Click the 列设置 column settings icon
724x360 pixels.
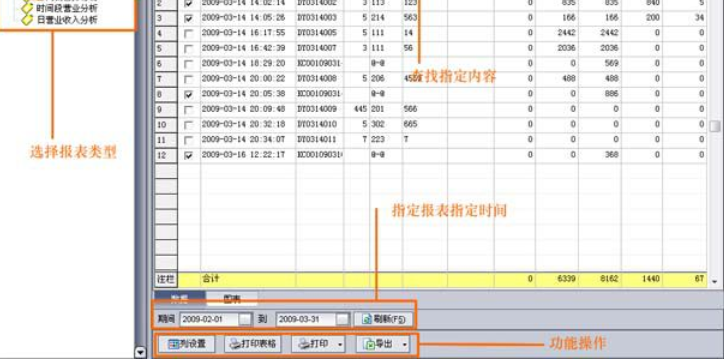click(x=174, y=344)
